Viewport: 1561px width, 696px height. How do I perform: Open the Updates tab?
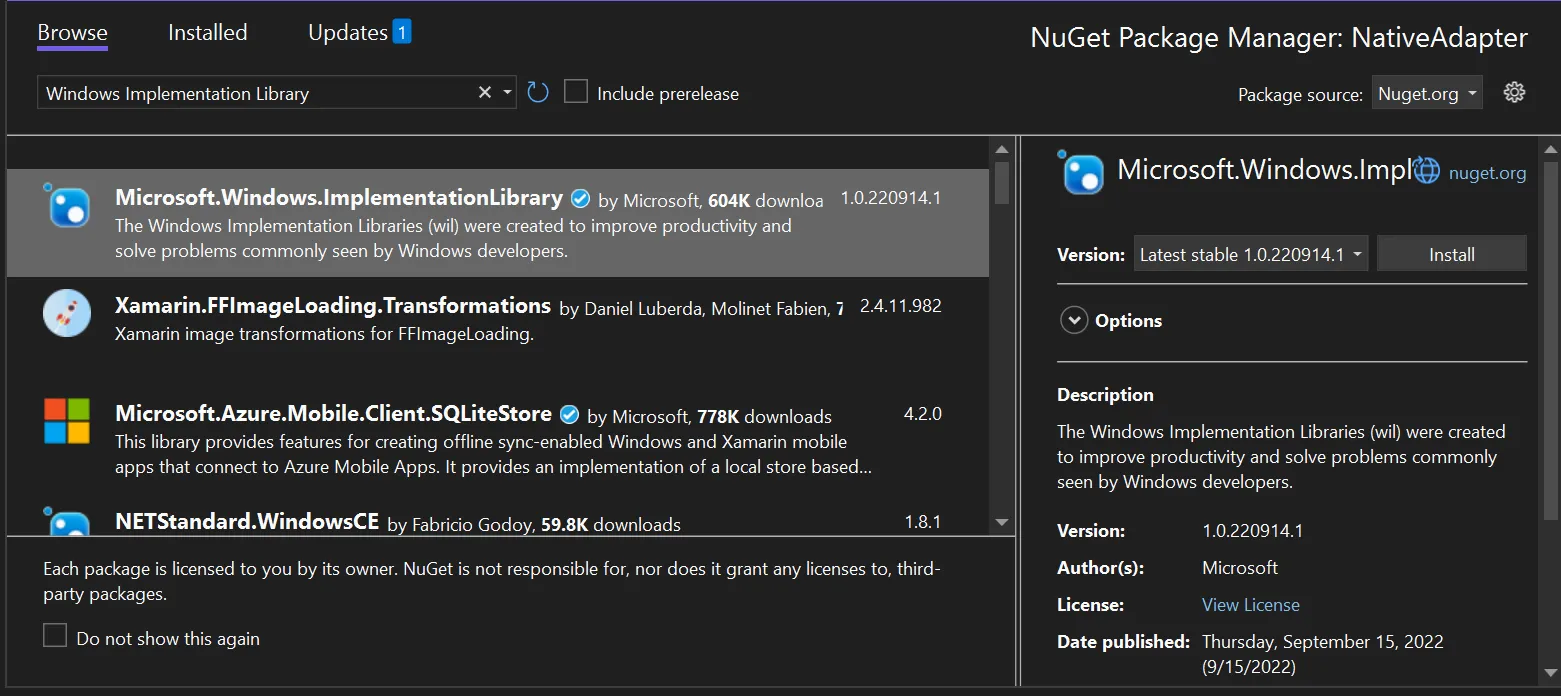click(346, 32)
